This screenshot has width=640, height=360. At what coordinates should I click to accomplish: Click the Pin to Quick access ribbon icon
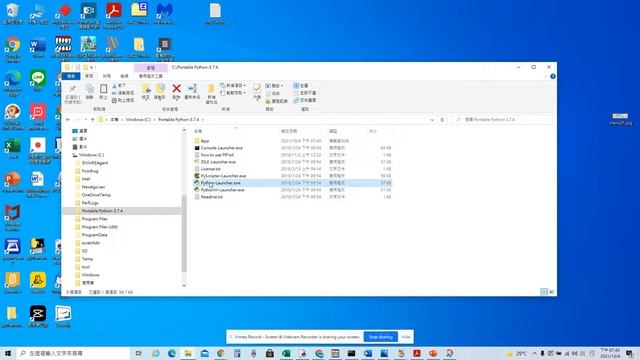(73, 89)
